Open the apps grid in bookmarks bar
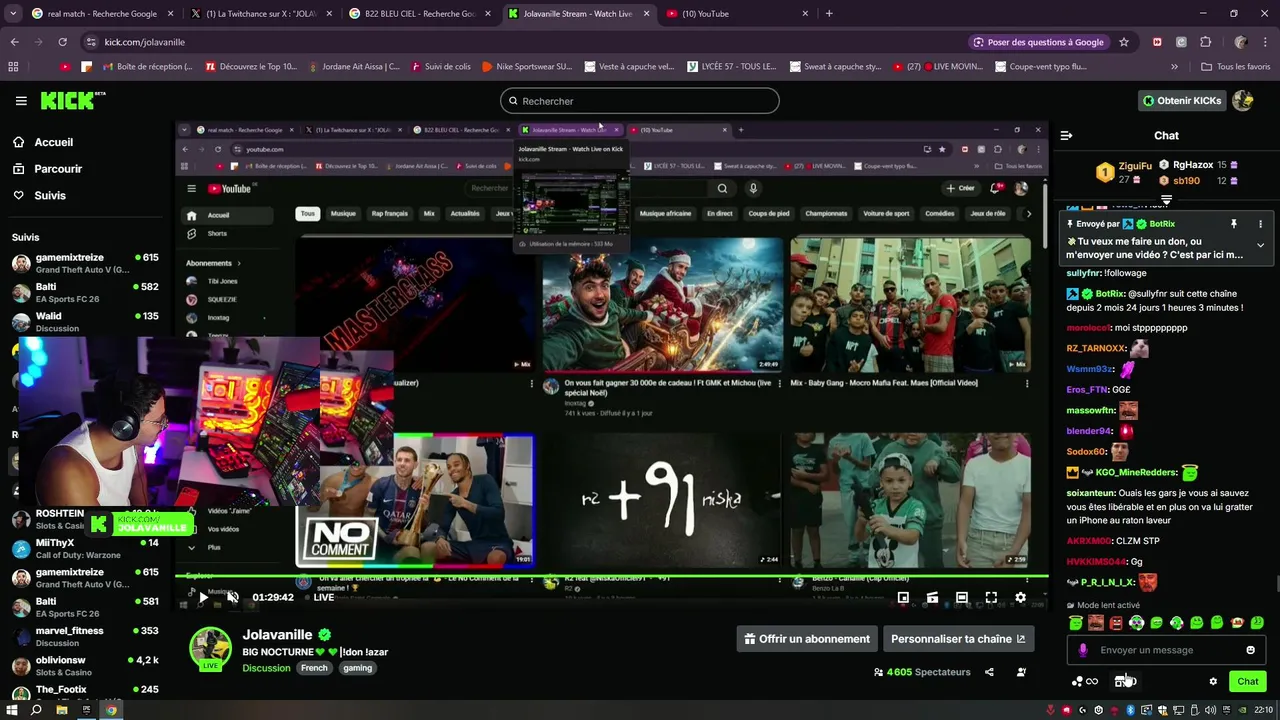 [13, 67]
